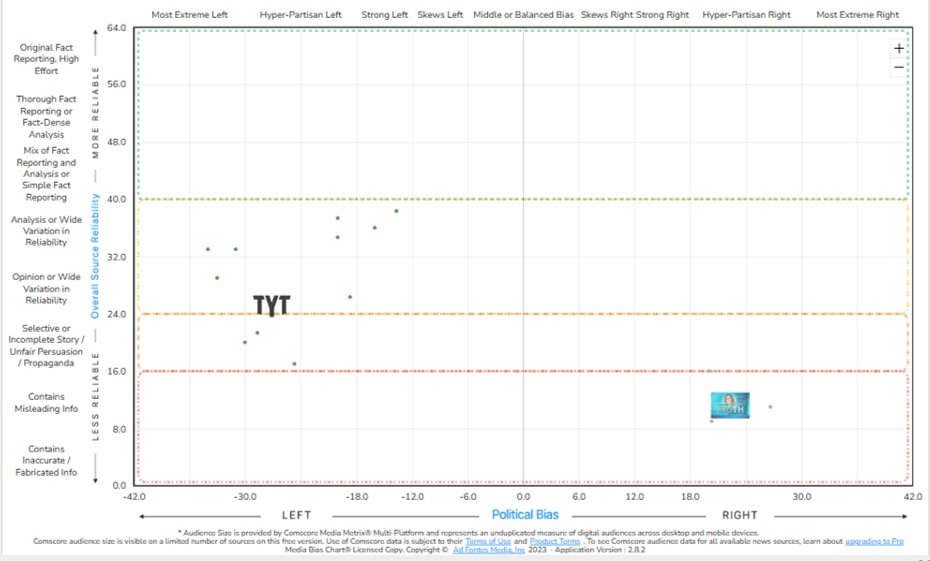Click the Most Extreme Left column header
The width and height of the screenshot is (930, 561).
click(189, 15)
